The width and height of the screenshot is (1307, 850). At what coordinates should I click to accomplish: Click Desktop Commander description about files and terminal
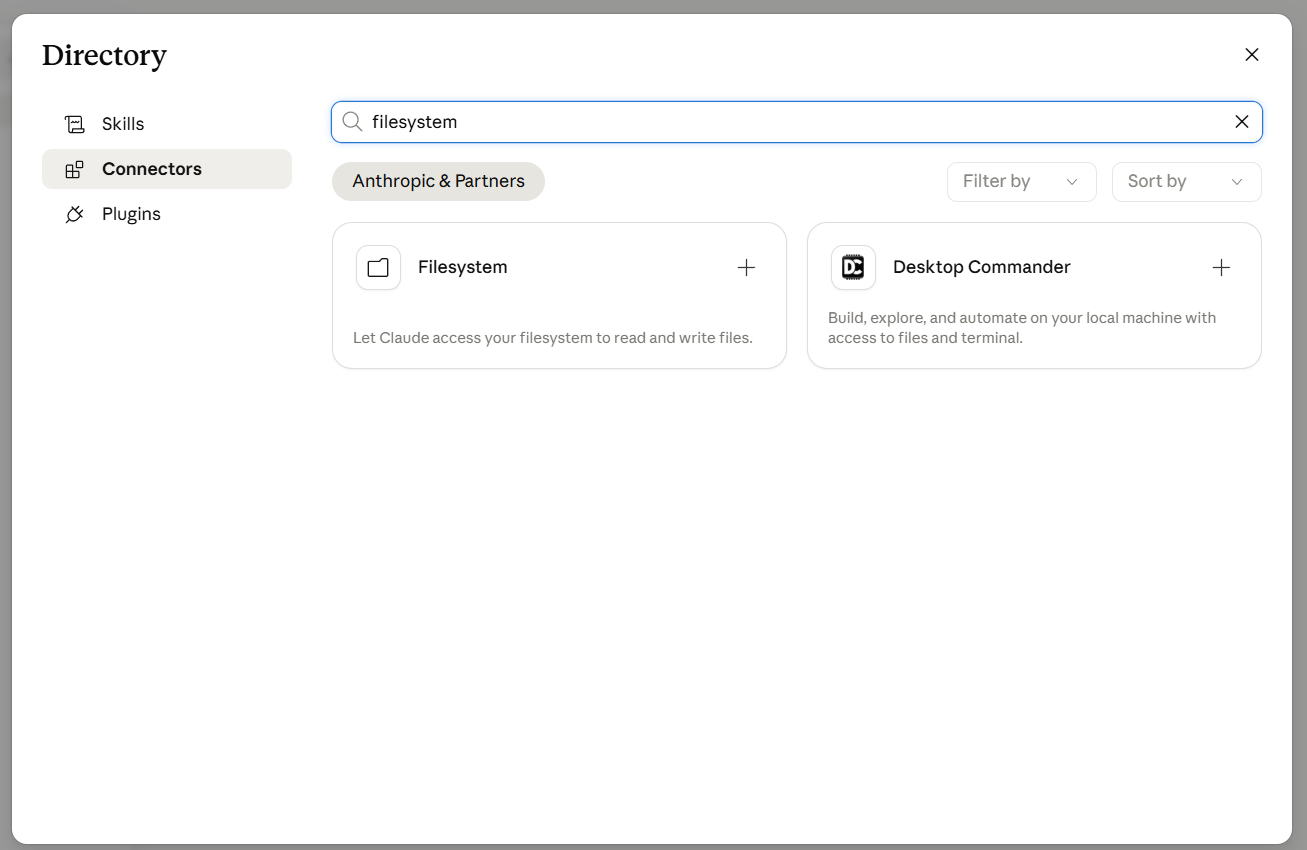coord(1022,328)
